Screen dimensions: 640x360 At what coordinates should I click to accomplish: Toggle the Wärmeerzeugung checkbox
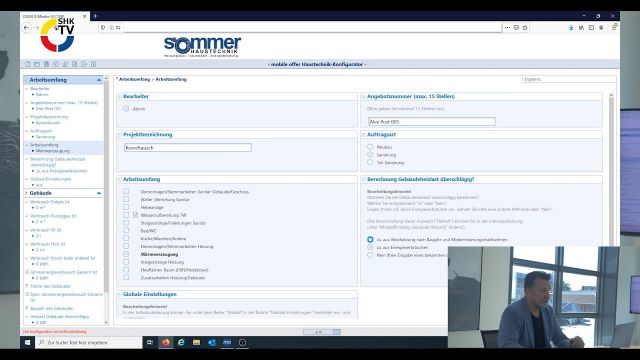point(126,254)
